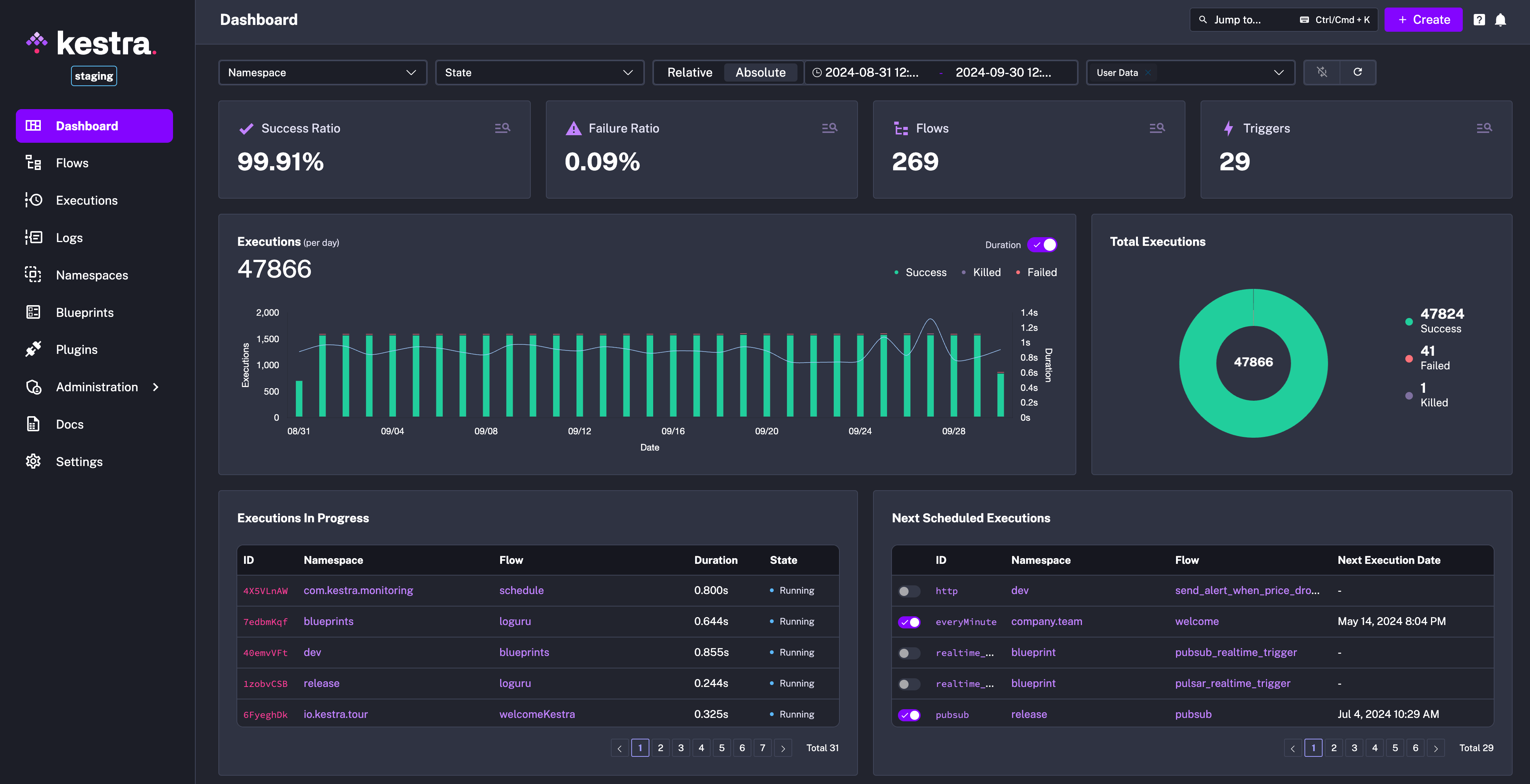This screenshot has height=784, width=1530.
Task: Click the notification bell icon
Action: pos(1500,20)
